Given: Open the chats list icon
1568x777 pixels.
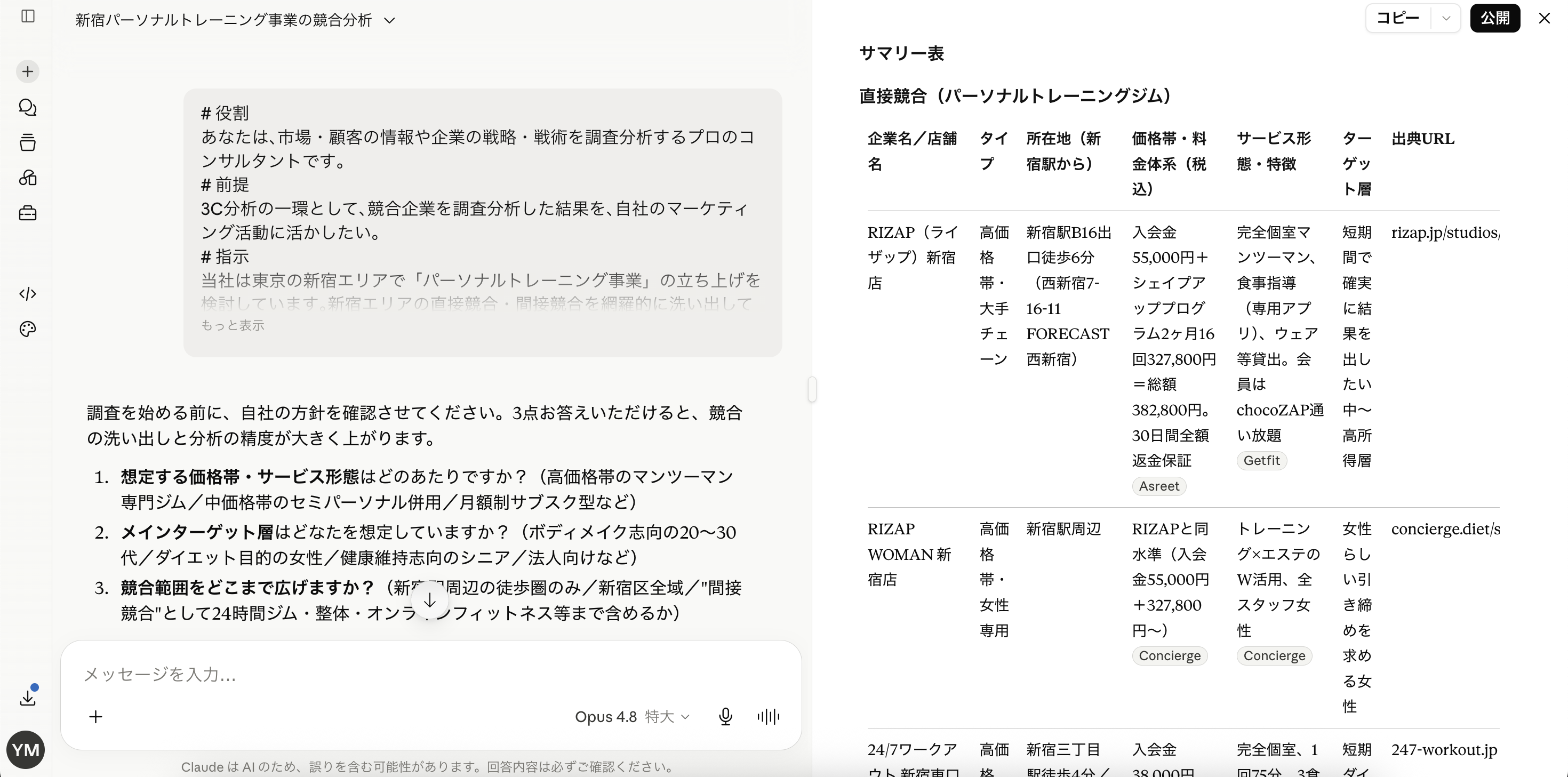Looking at the screenshot, I should (27, 108).
